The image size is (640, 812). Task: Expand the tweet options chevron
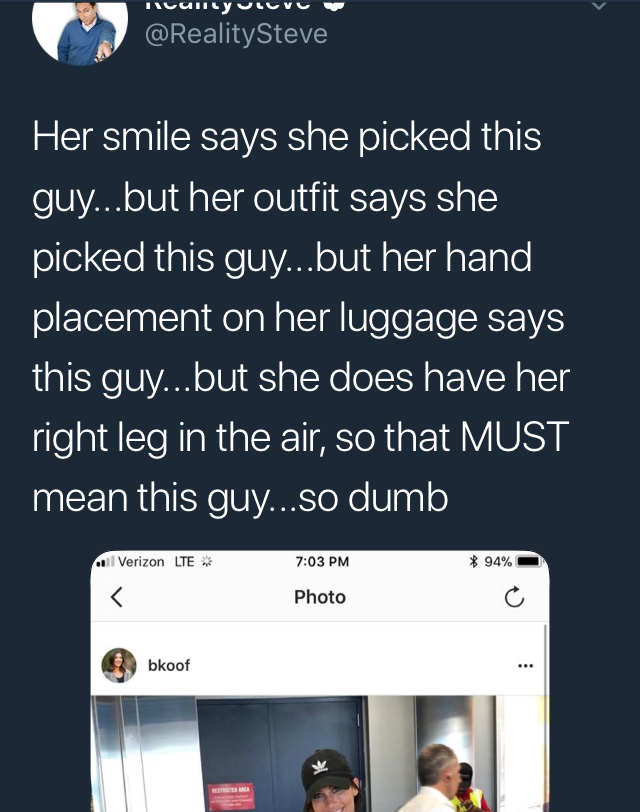tap(599, 6)
